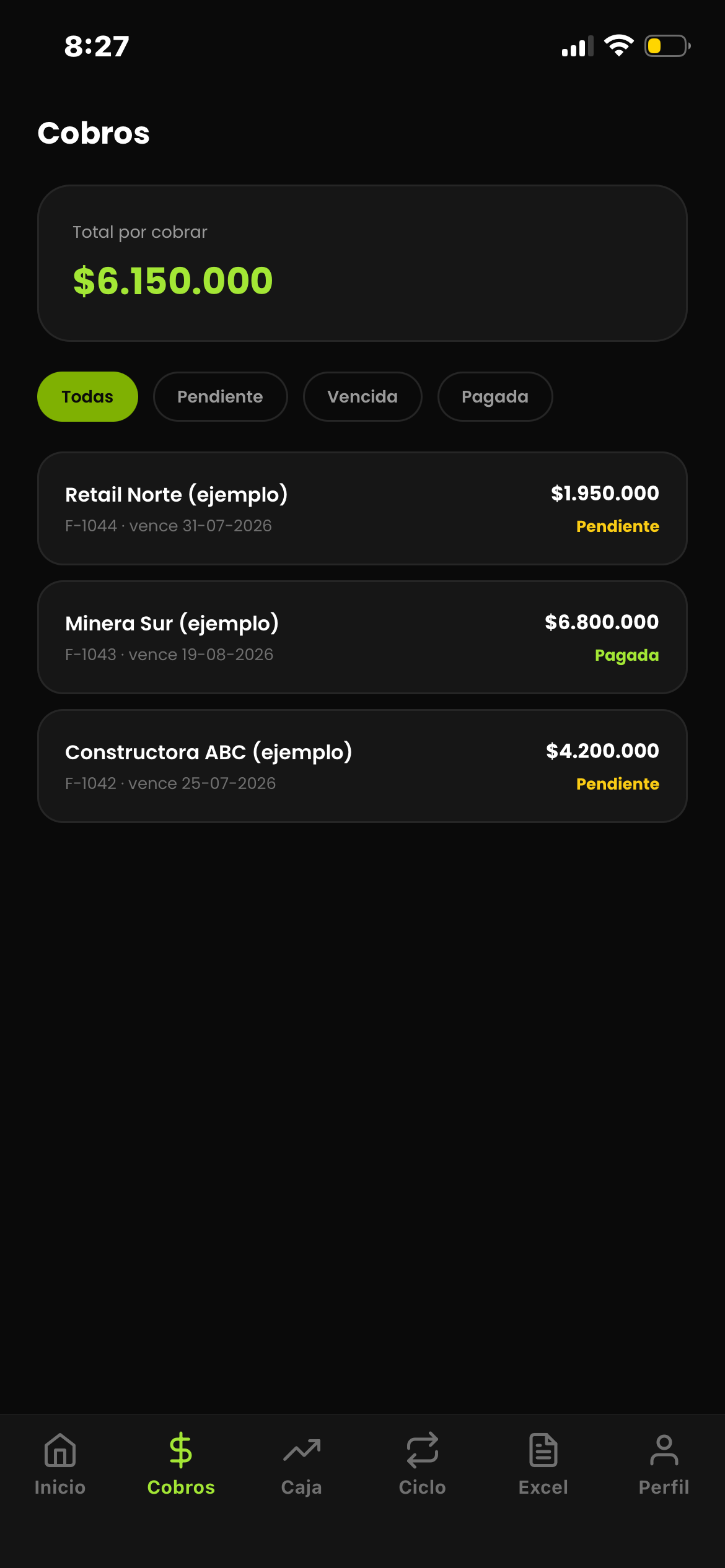Screen dimensions: 725x1568
Task: Filter invoices by Pendiente
Action: pyautogui.click(x=220, y=396)
